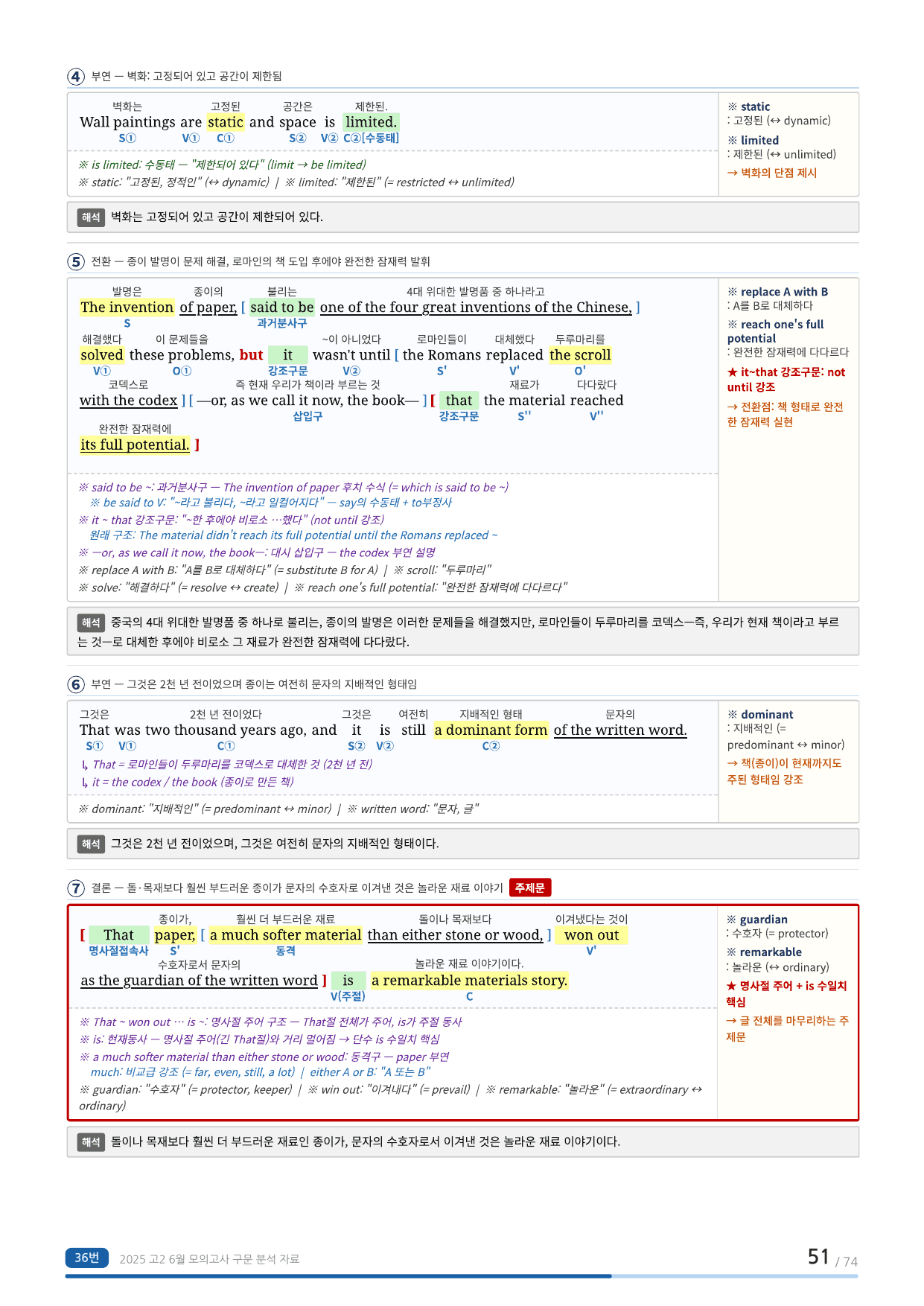The image size is (924, 1306).
Task: Click the circled number 5 section marker
Action: (76, 262)
